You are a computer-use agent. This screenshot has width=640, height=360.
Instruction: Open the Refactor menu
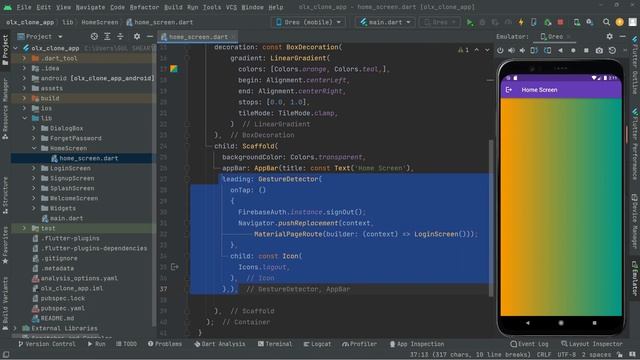[144, 7]
